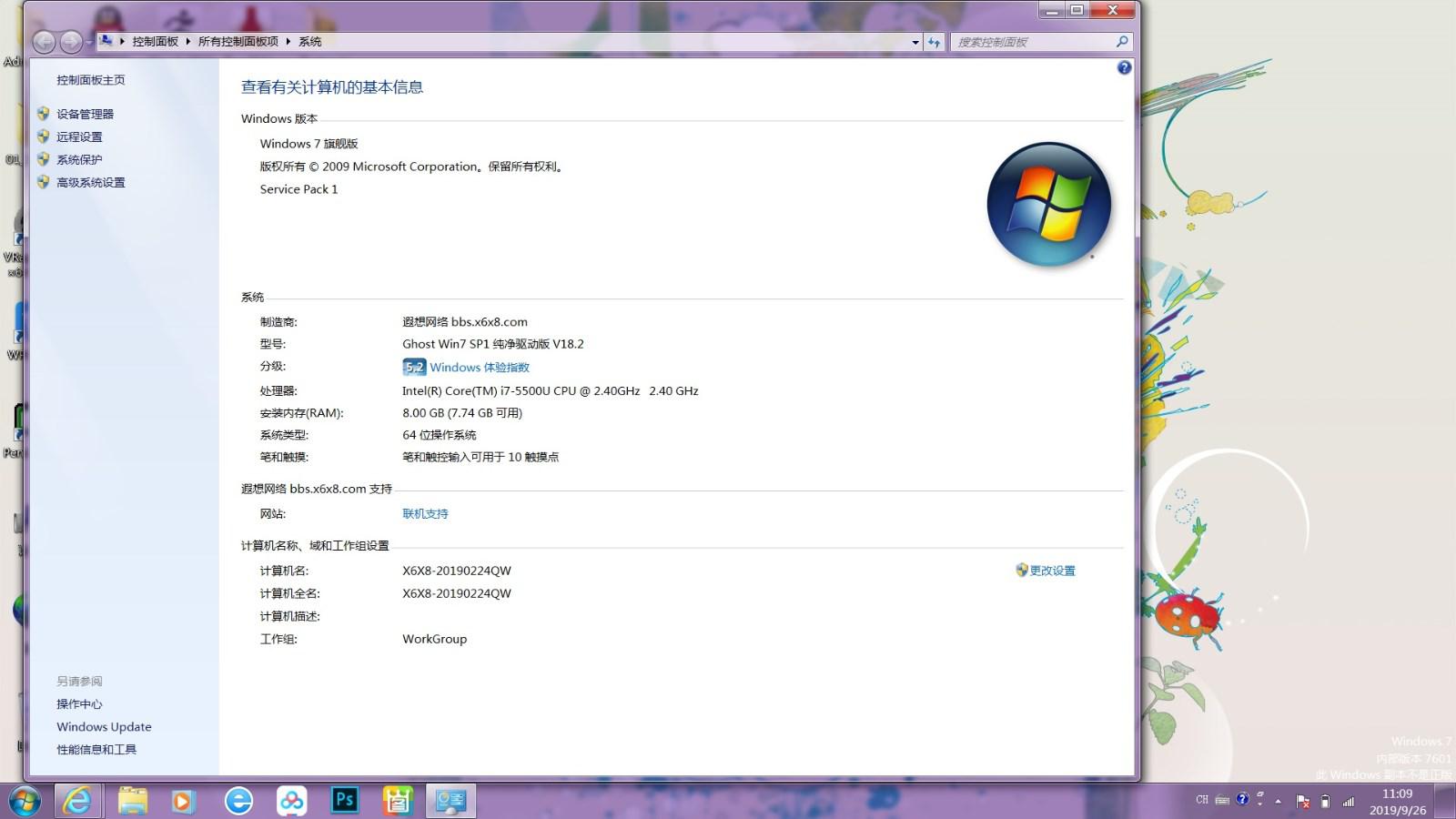Image resolution: width=1456 pixels, height=819 pixels.
Task: Click the 所有控制面板项 breadcrumb
Action: 238,42
